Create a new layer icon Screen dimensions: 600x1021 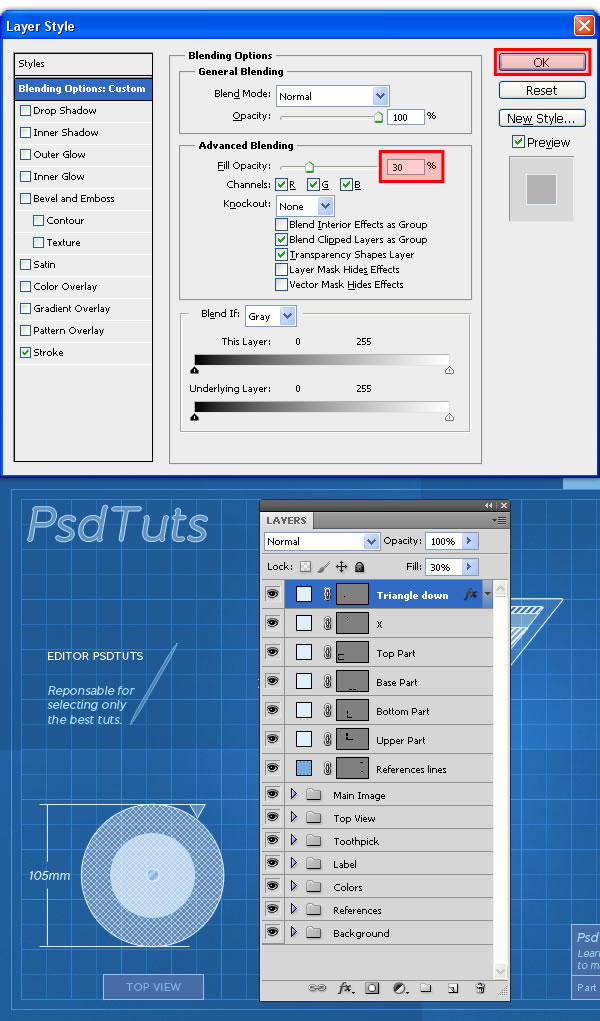tap(453, 988)
